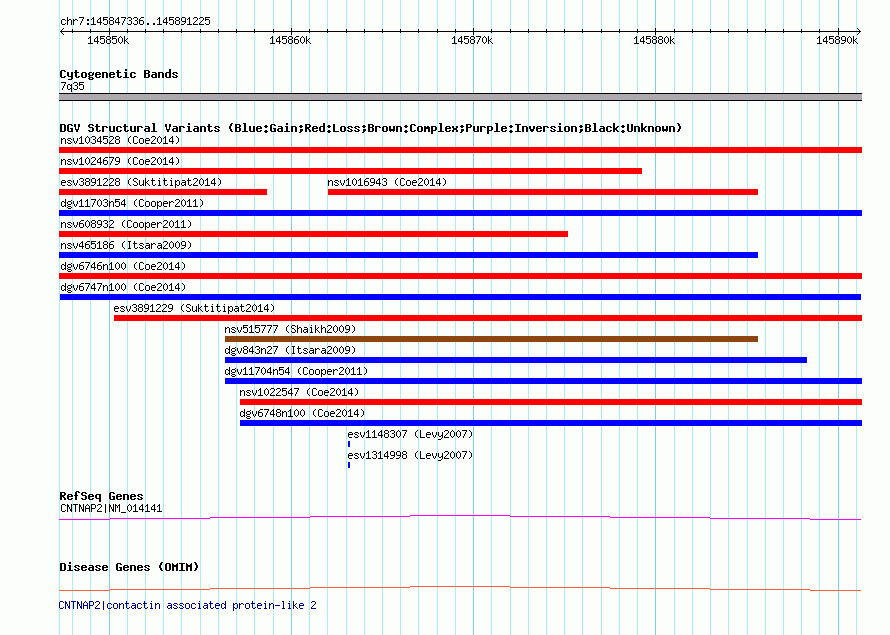Click the magenta CNTNAP2 RefSeq gene line
The width and height of the screenshot is (890, 635).
tap(460, 517)
